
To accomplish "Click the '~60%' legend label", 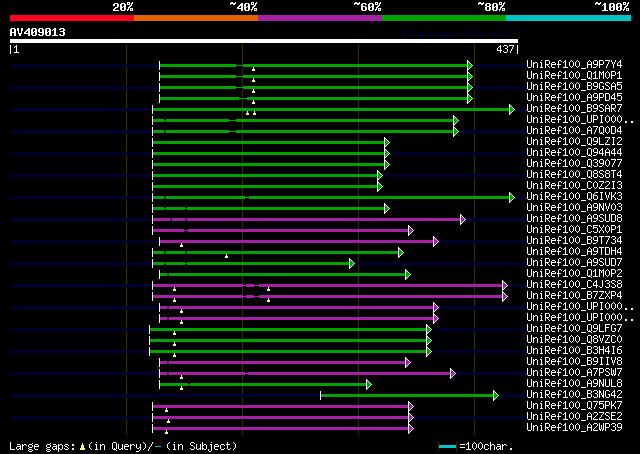I will pyautogui.click(x=367, y=7).
